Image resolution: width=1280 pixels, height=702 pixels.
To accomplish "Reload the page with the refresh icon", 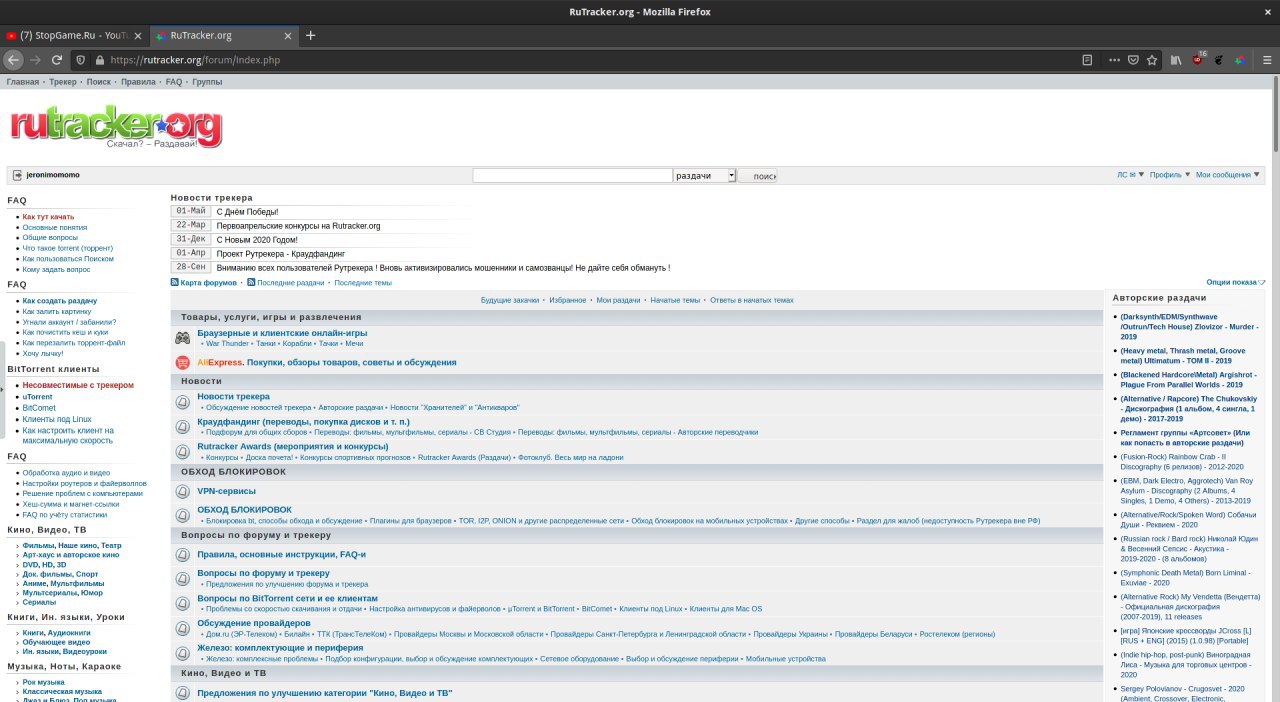I will pos(58,60).
